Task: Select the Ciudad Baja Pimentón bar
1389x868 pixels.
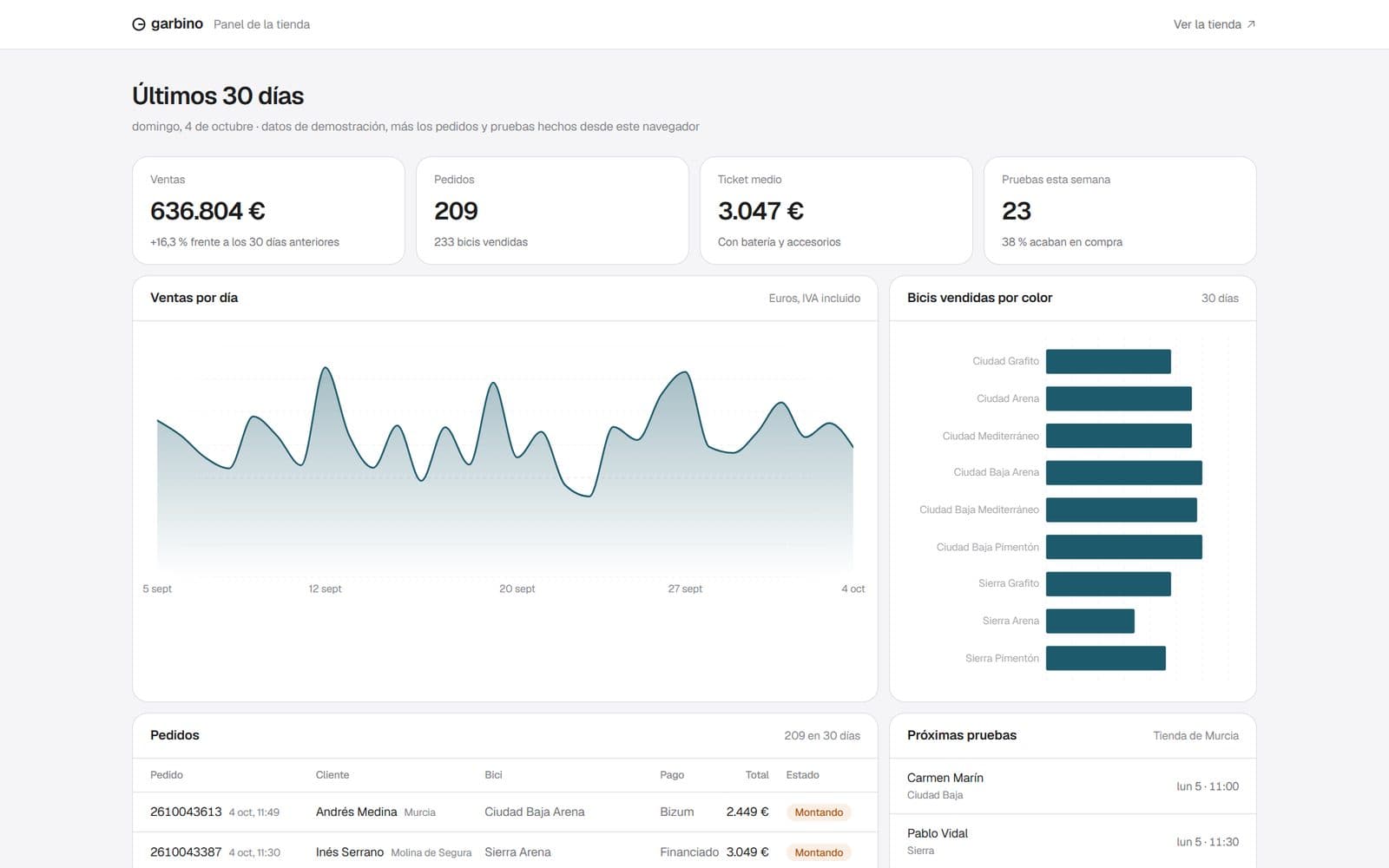Action: pyautogui.click(x=1124, y=547)
